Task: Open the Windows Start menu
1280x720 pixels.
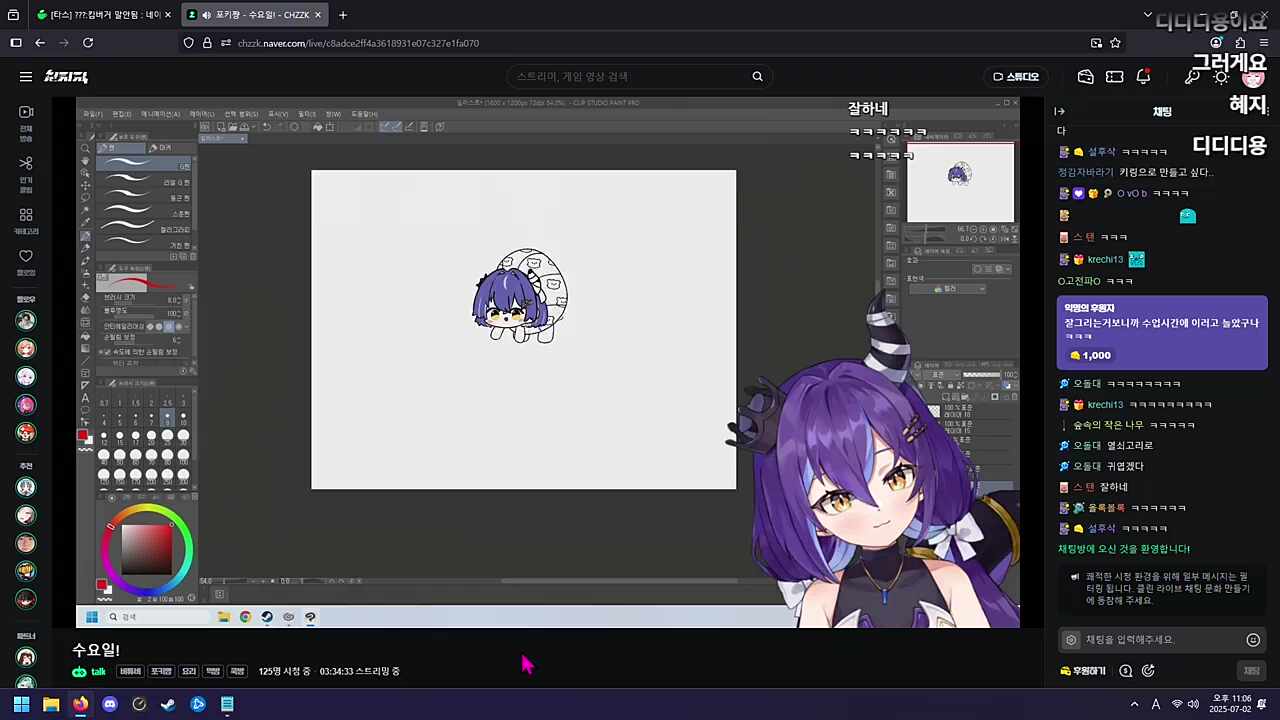Action: tap(21, 704)
